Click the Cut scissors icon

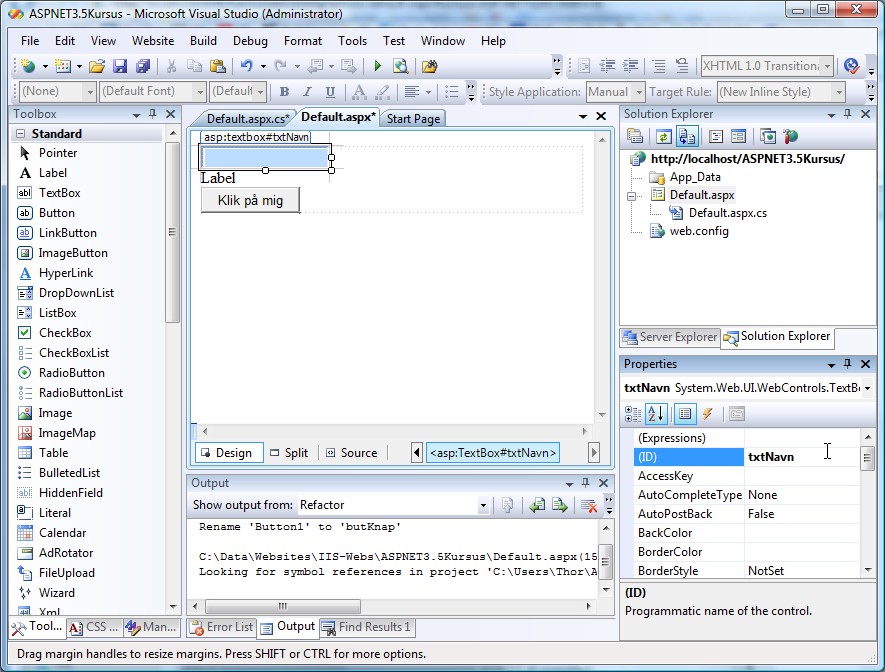[171, 66]
